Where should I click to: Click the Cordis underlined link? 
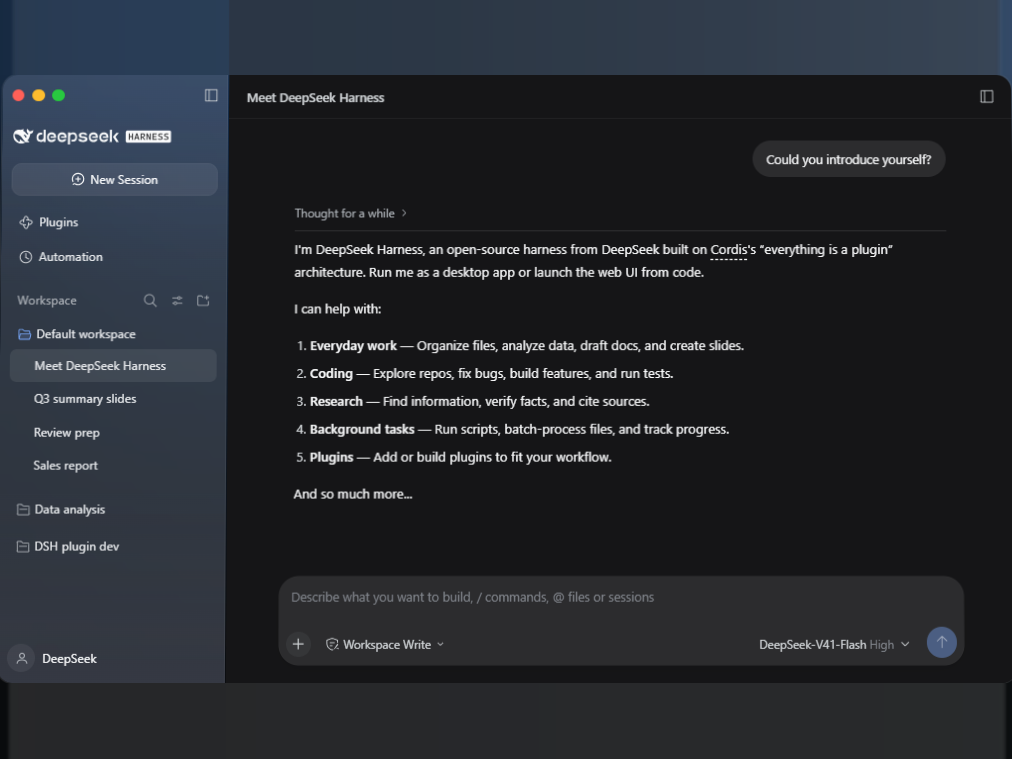(728, 250)
